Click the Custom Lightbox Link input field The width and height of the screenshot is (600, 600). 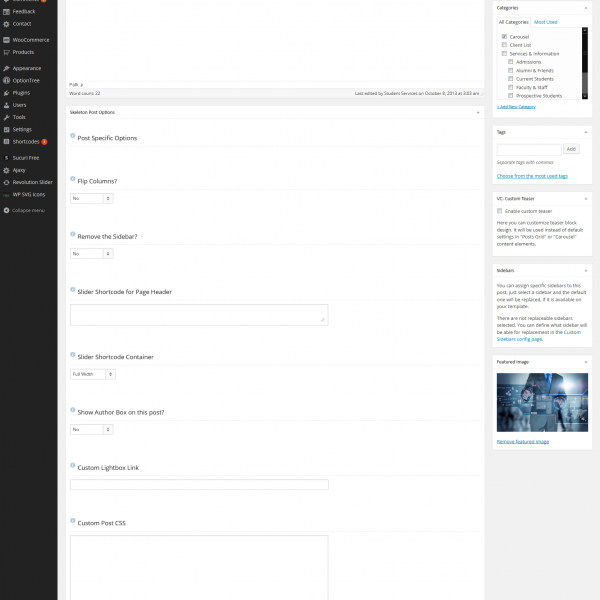(199, 485)
